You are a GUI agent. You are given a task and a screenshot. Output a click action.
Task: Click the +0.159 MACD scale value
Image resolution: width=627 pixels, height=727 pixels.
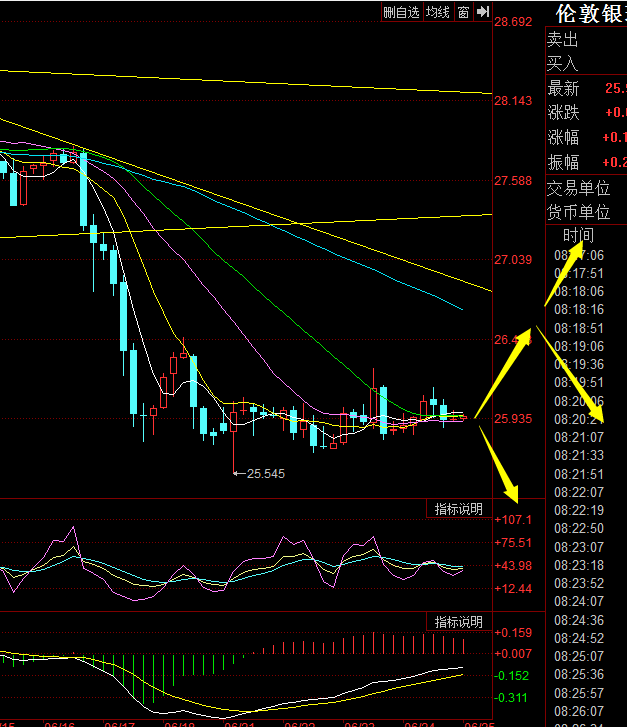coord(513,632)
